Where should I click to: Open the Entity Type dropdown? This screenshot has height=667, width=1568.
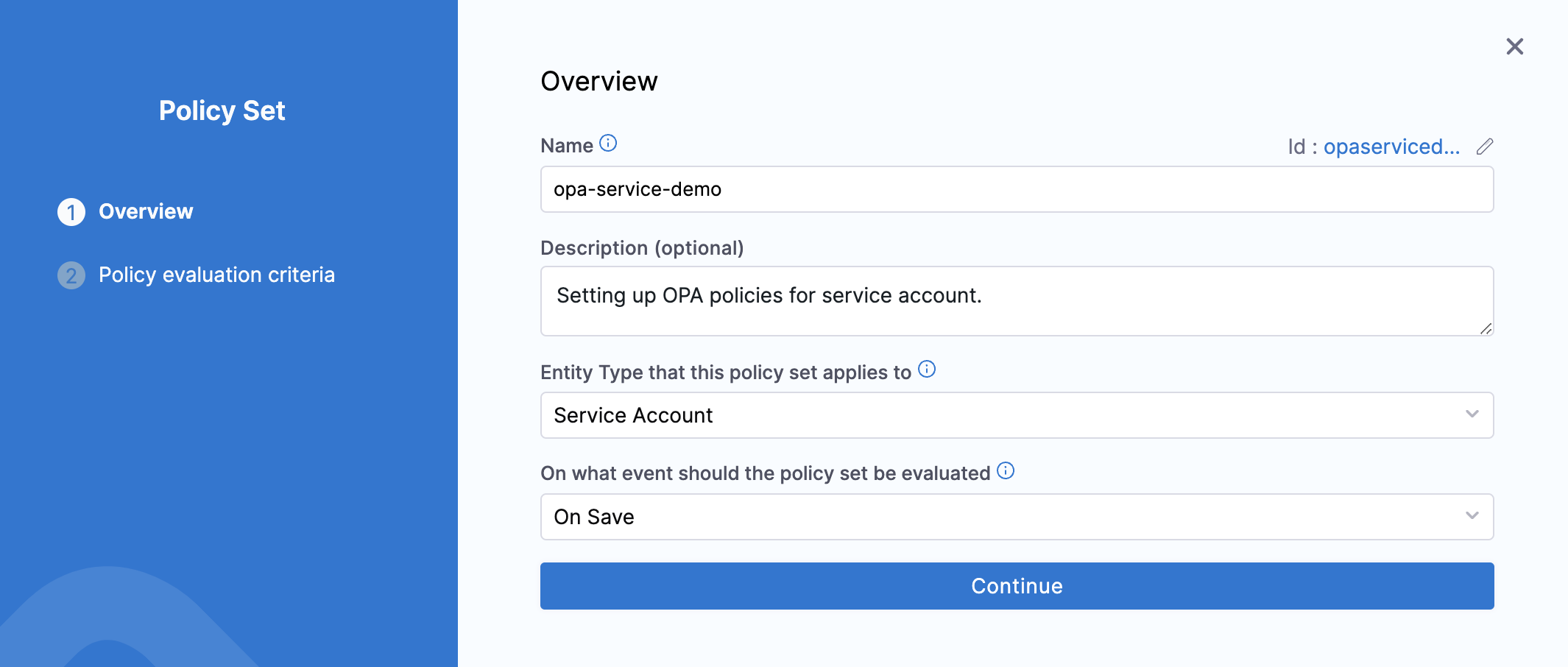pos(1016,414)
